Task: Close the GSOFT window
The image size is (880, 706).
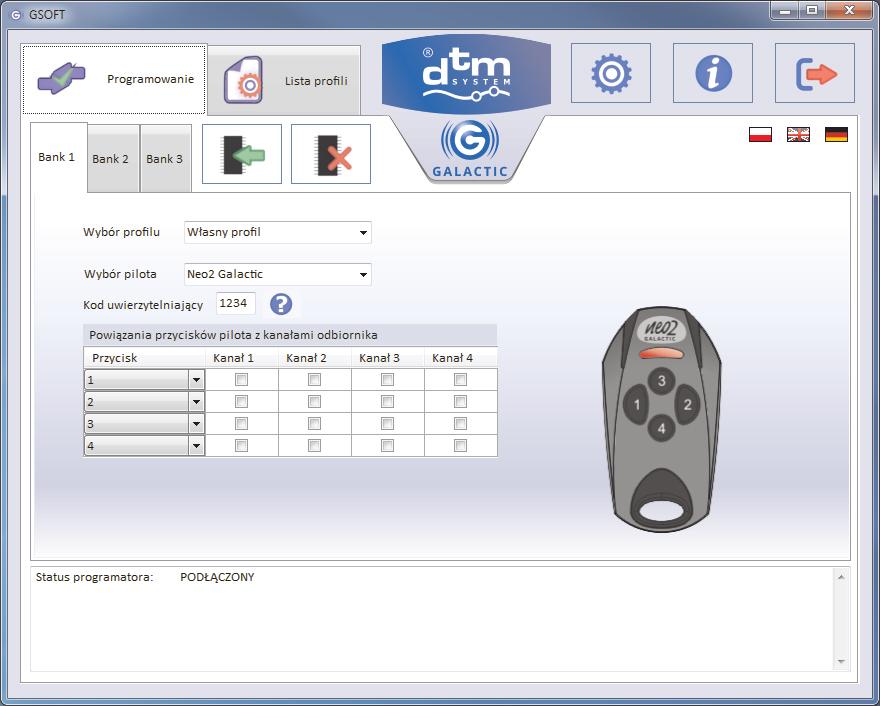Action: coord(849,11)
